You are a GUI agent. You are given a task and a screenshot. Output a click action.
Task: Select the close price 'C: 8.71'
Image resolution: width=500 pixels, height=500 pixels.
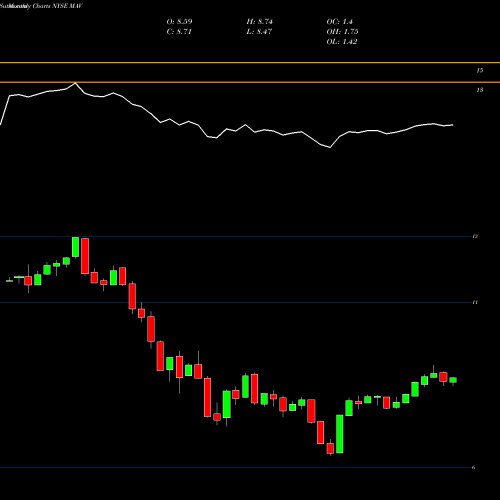179,32
